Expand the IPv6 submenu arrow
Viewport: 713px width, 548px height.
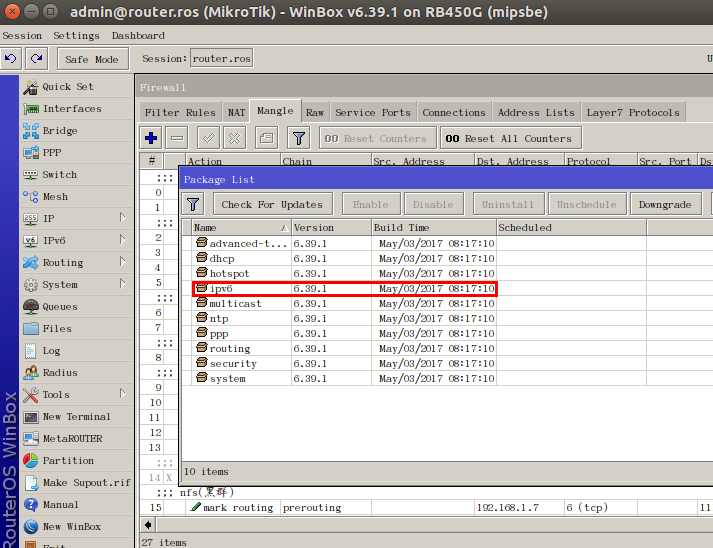pyautogui.click(x=122, y=240)
